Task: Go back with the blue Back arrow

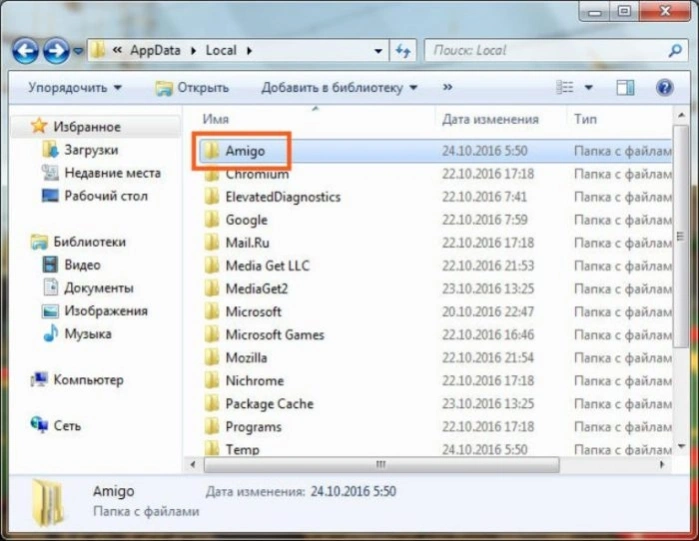Action: tap(25, 51)
